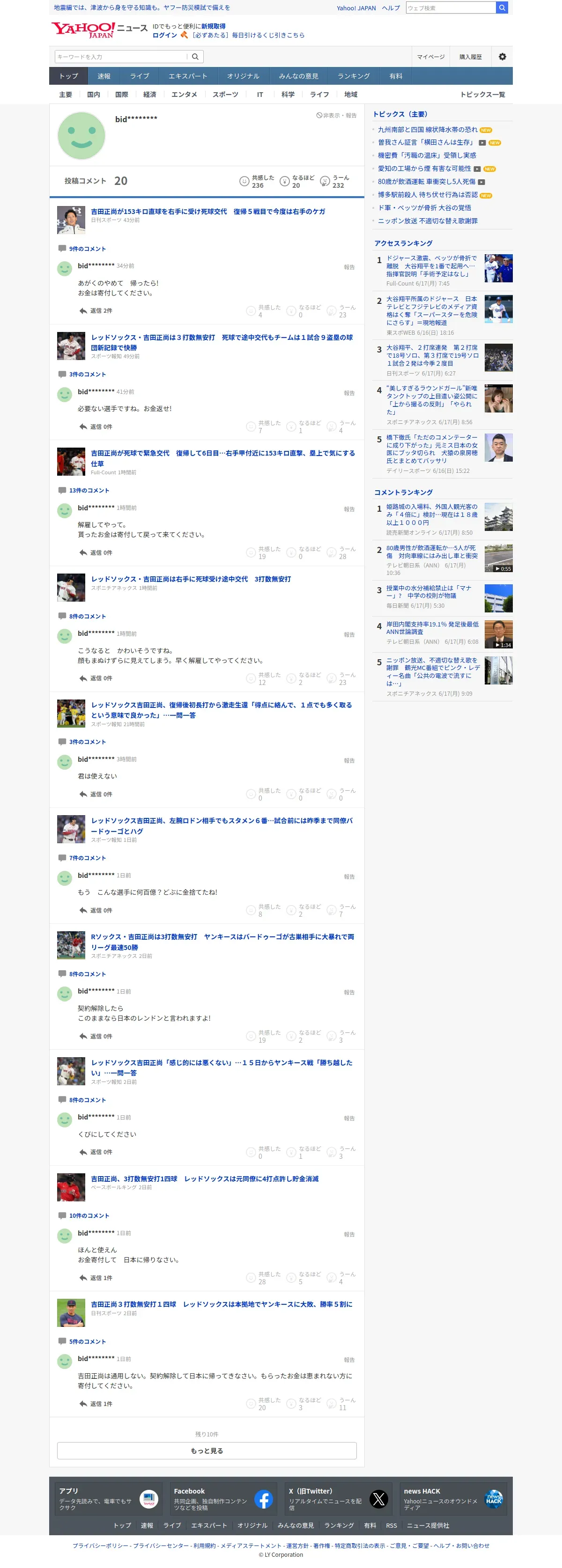562x1568 pixels.
Task: Click 共感した on '解雇してやって' comment
Action: 251,552
